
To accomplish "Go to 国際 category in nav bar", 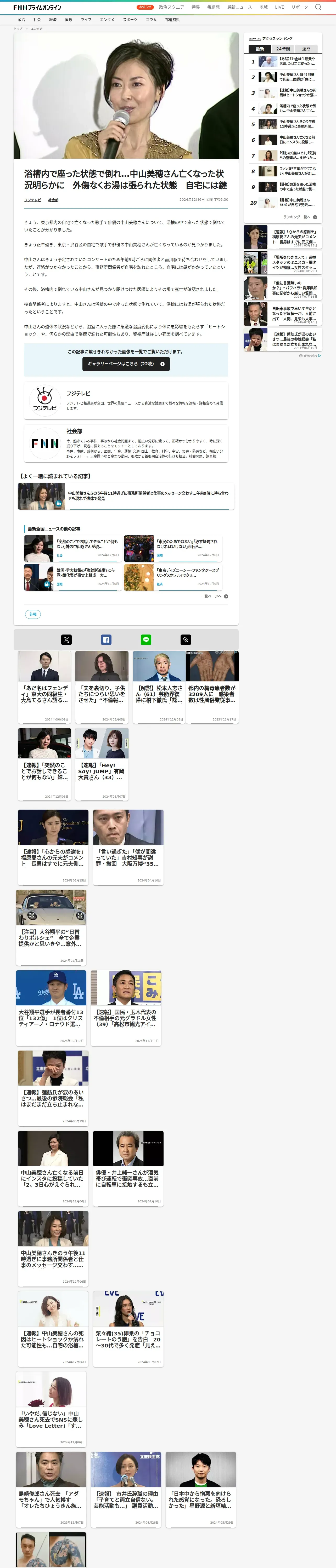I will (x=68, y=20).
